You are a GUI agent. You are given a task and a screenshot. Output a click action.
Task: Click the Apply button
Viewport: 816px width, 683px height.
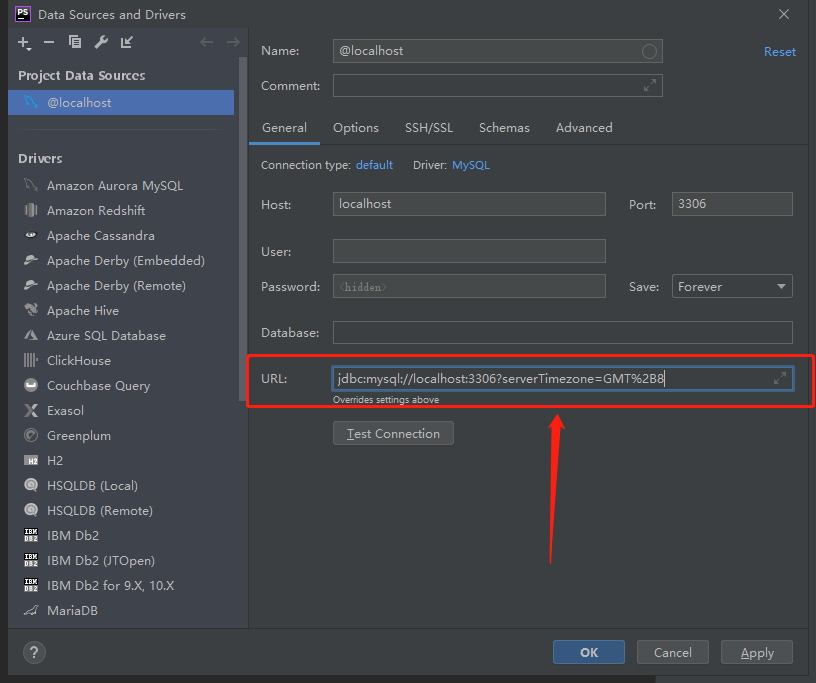(757, 652)
